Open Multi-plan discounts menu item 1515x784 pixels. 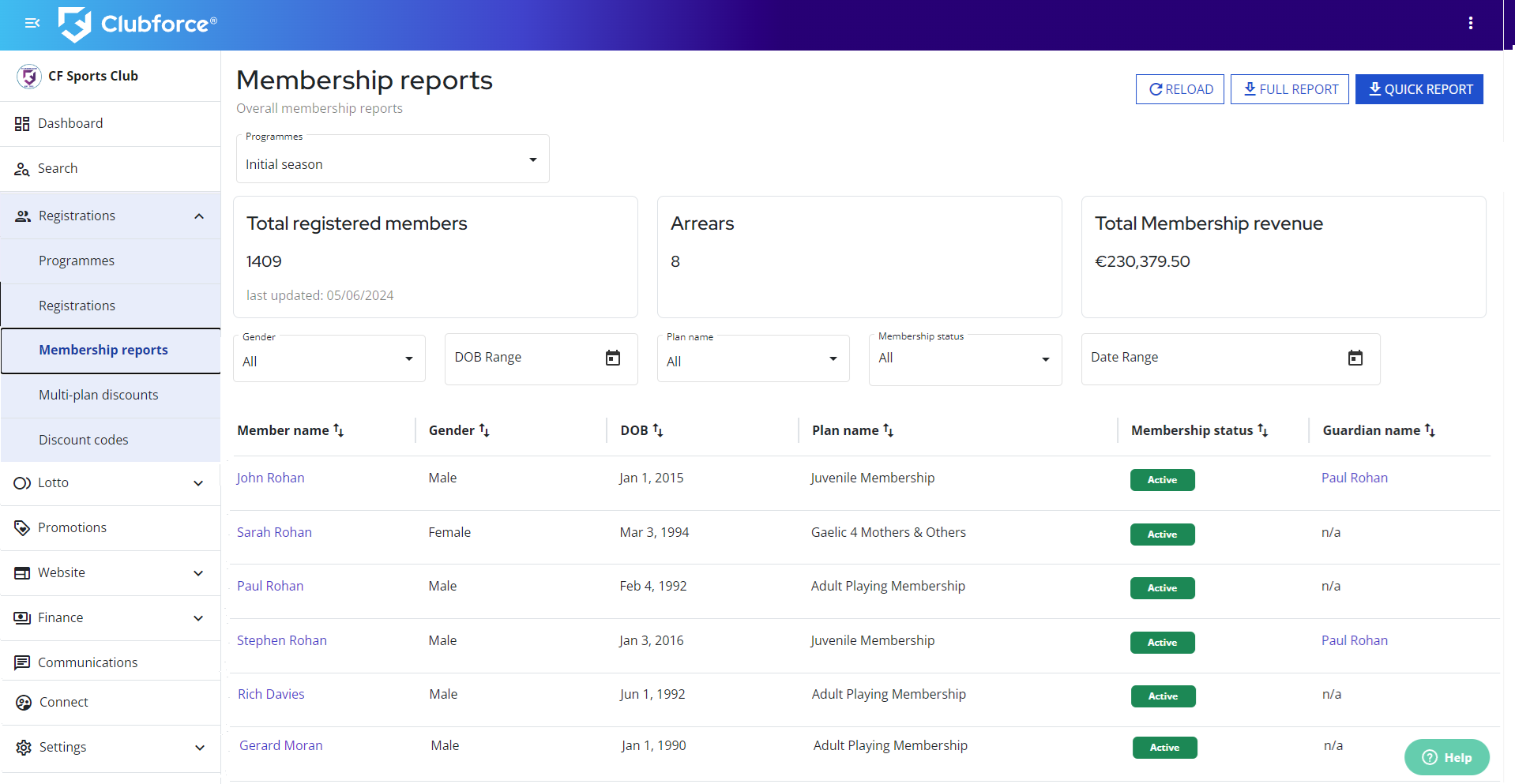tap(111, 396)
